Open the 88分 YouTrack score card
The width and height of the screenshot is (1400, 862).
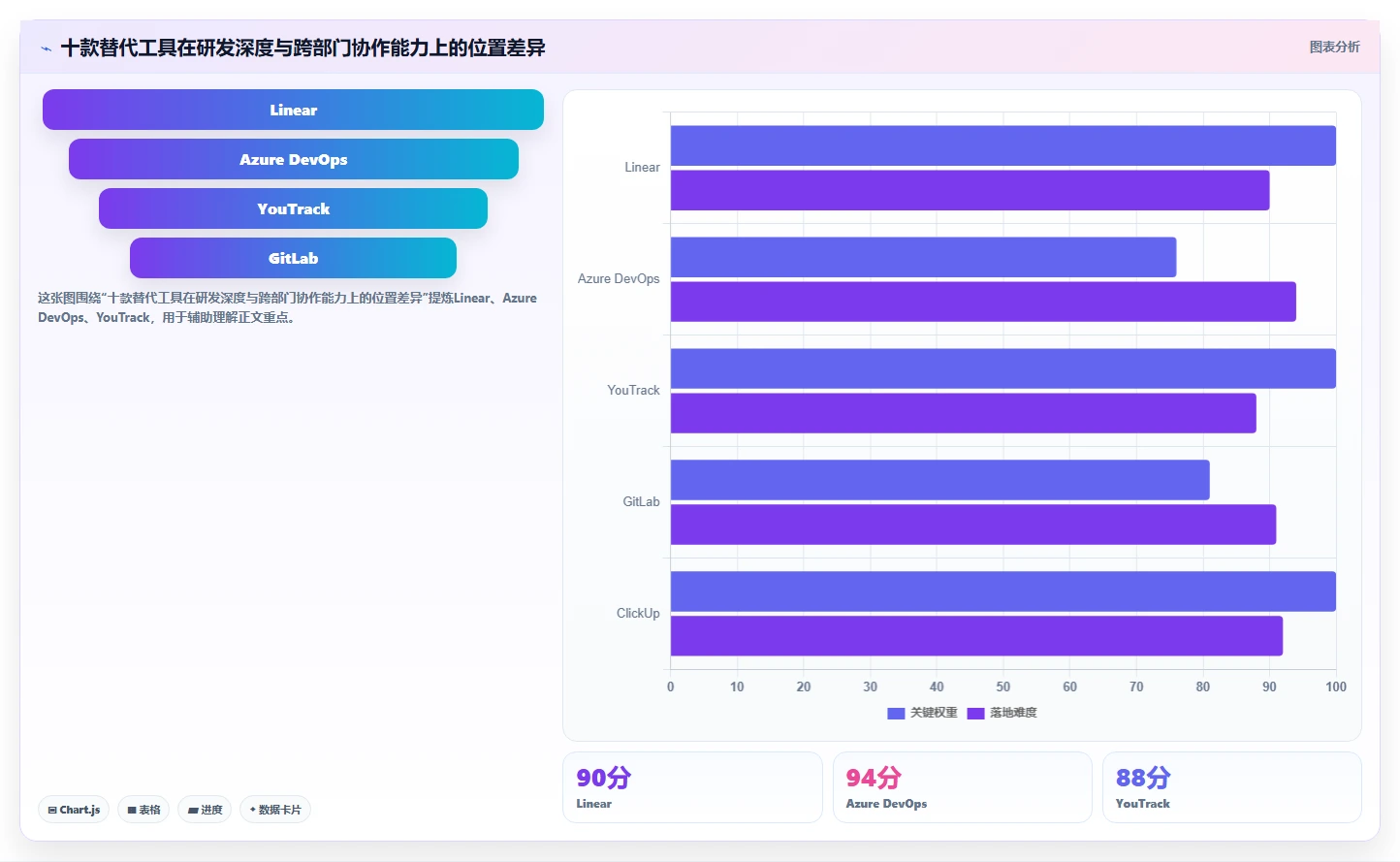(x=1231, y=787)
